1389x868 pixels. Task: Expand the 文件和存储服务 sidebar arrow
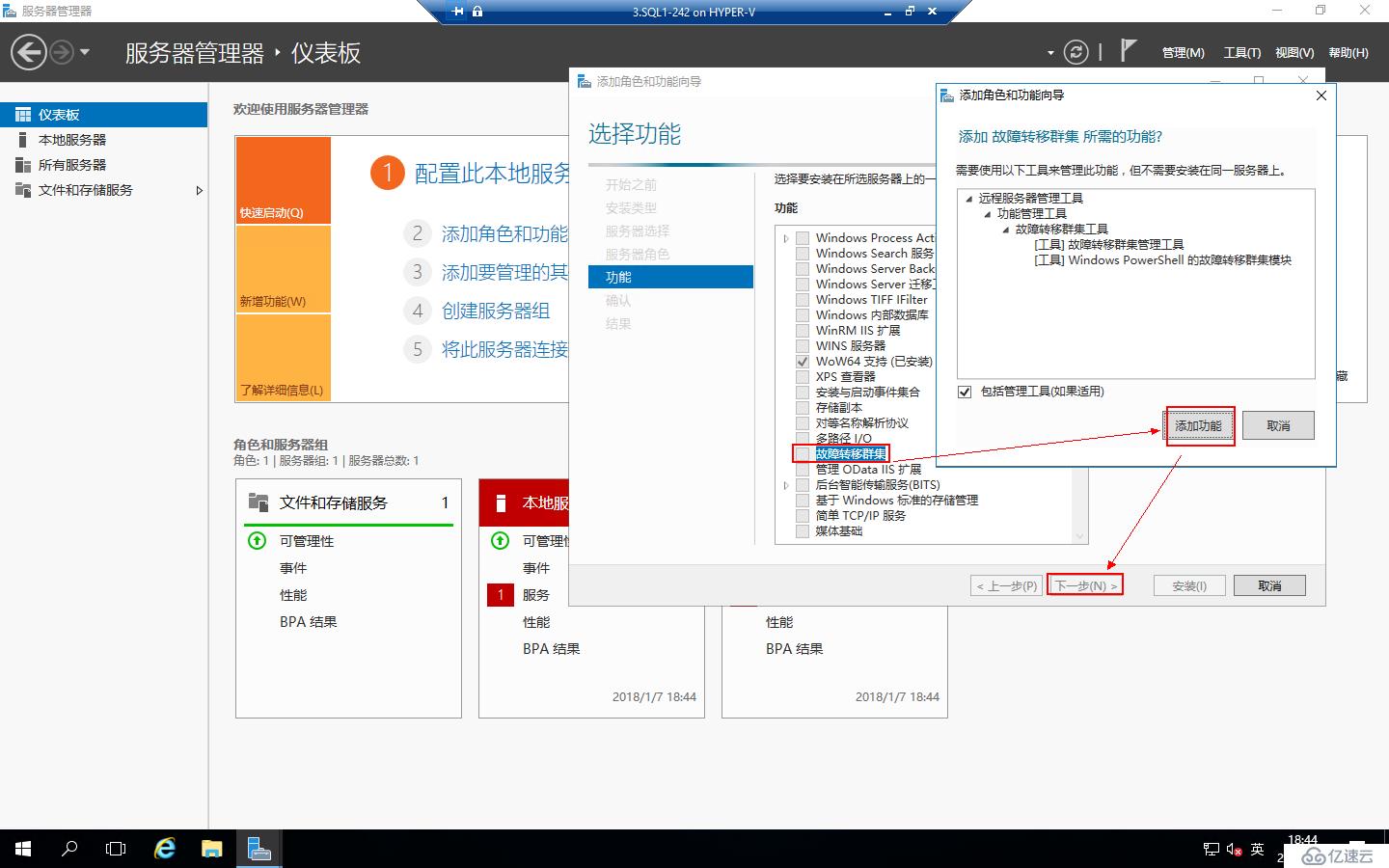199,190
